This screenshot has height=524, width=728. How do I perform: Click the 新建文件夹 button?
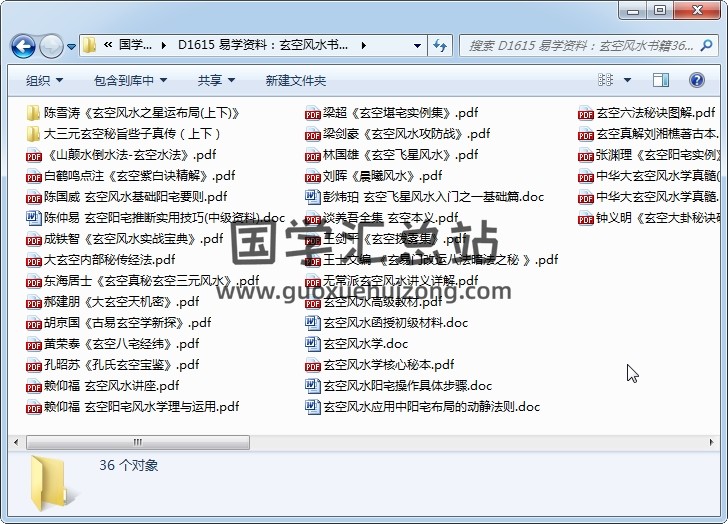point(296,80)
